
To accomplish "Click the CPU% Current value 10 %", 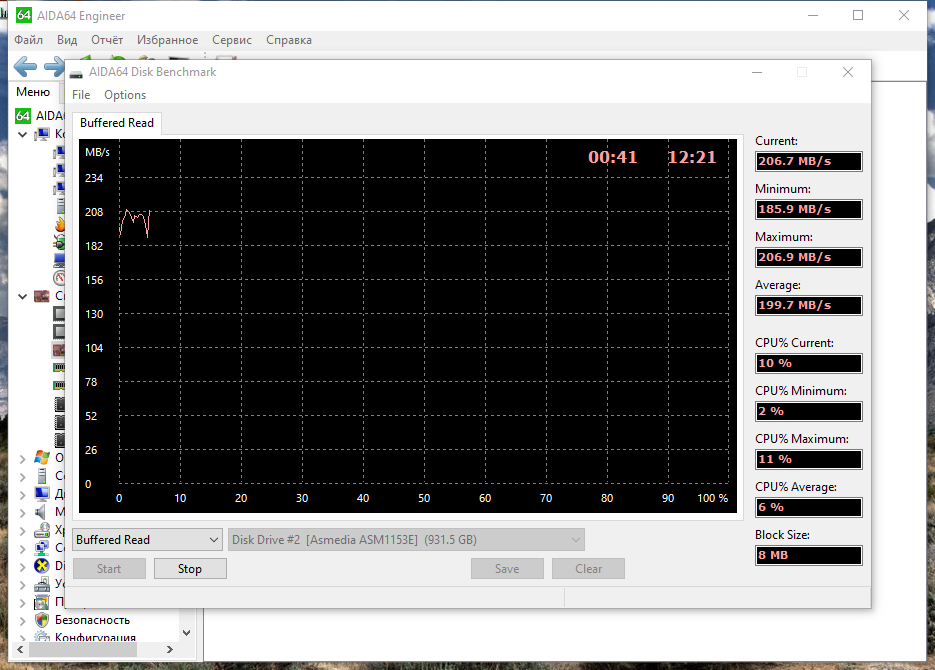I will (x=808, y=363).
